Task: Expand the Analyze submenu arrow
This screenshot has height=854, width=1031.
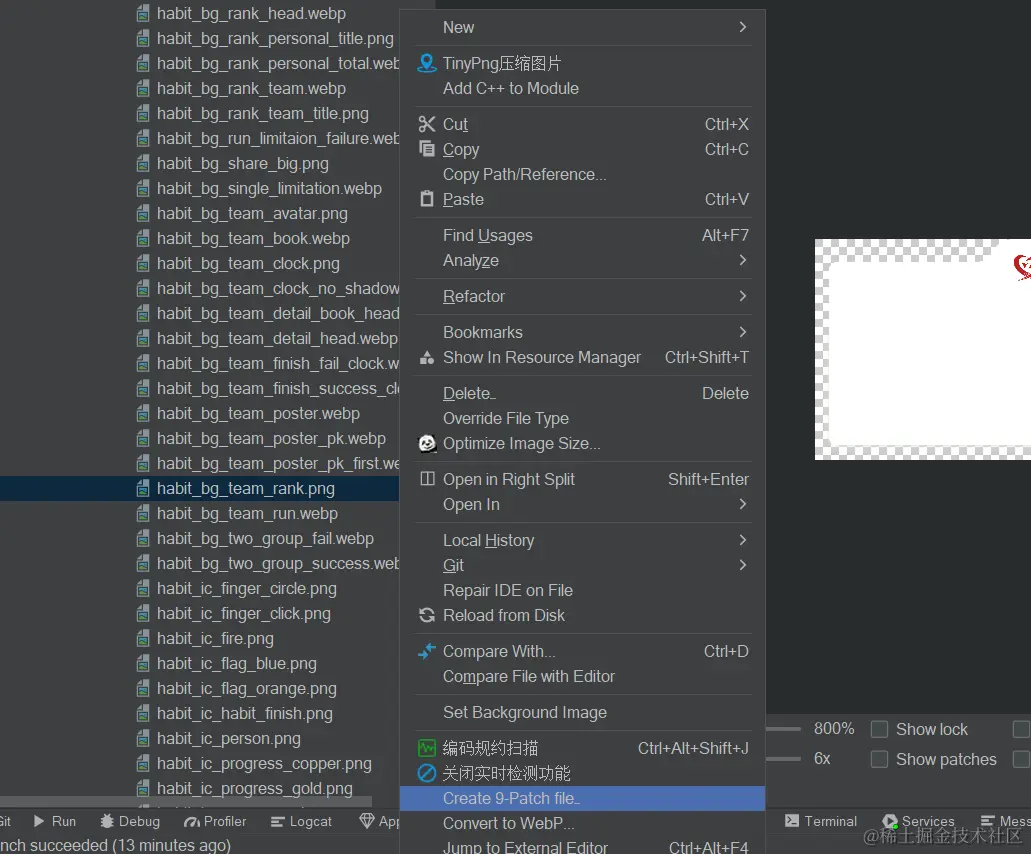Action: tap(742, 260)
